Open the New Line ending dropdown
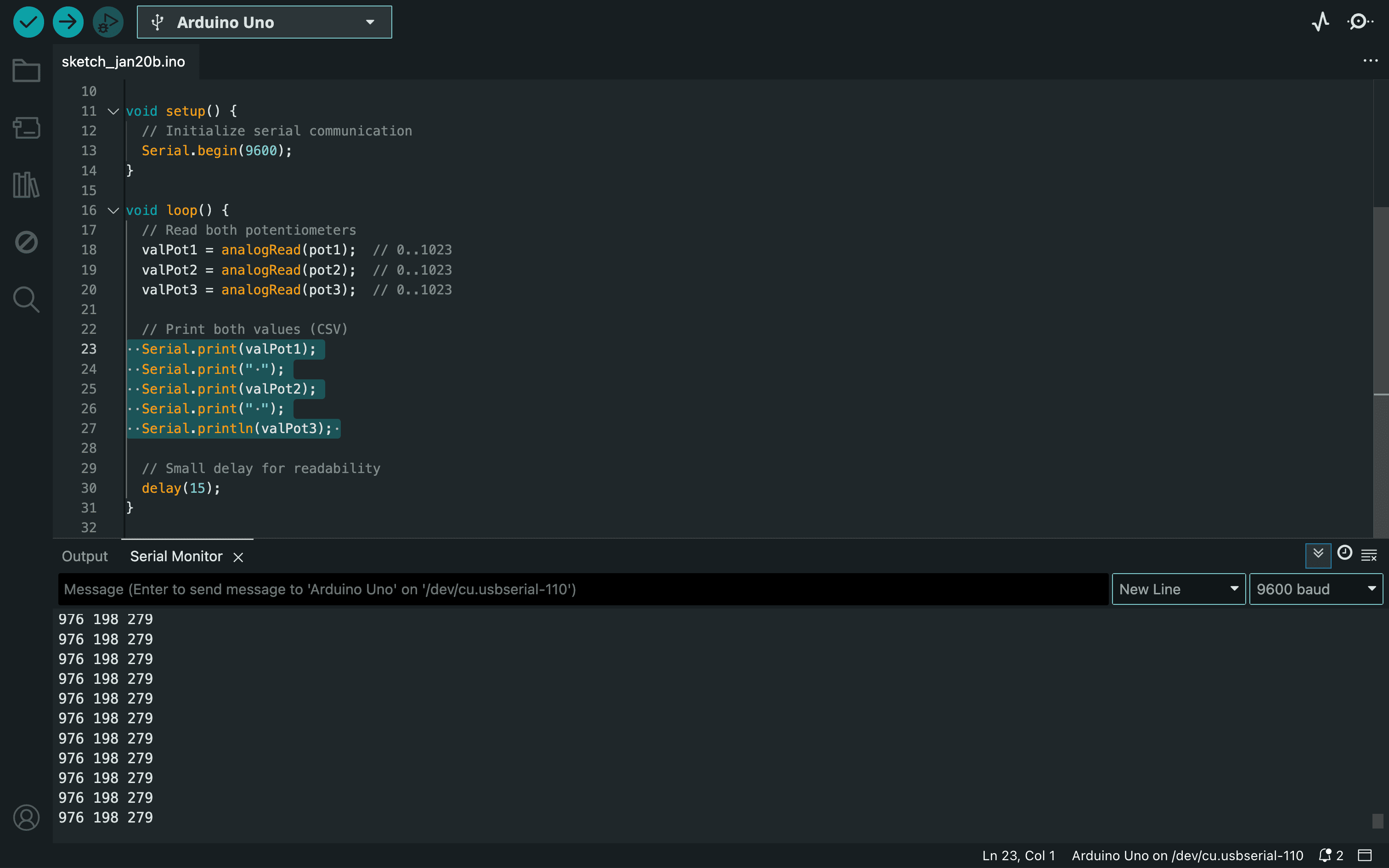Image resolution: width=1389 pixels, height=868 pixels. (1178, 589)
